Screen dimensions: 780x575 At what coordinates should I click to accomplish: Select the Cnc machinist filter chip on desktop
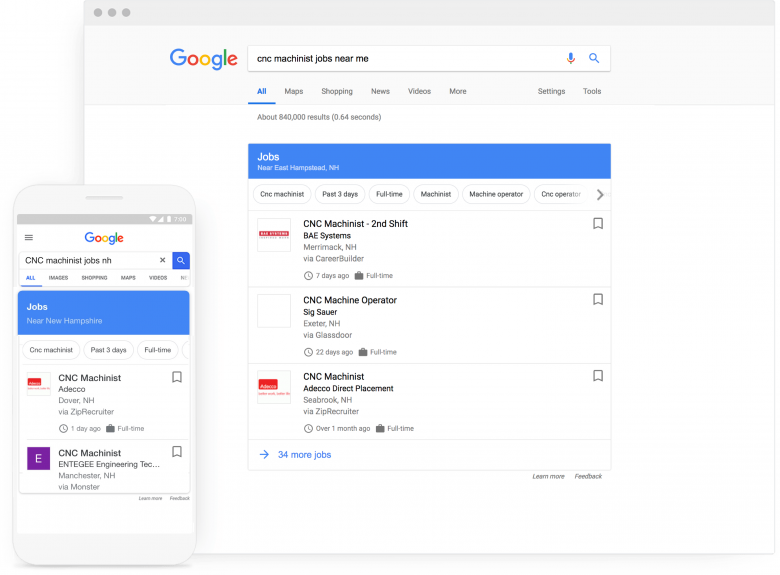282,194
